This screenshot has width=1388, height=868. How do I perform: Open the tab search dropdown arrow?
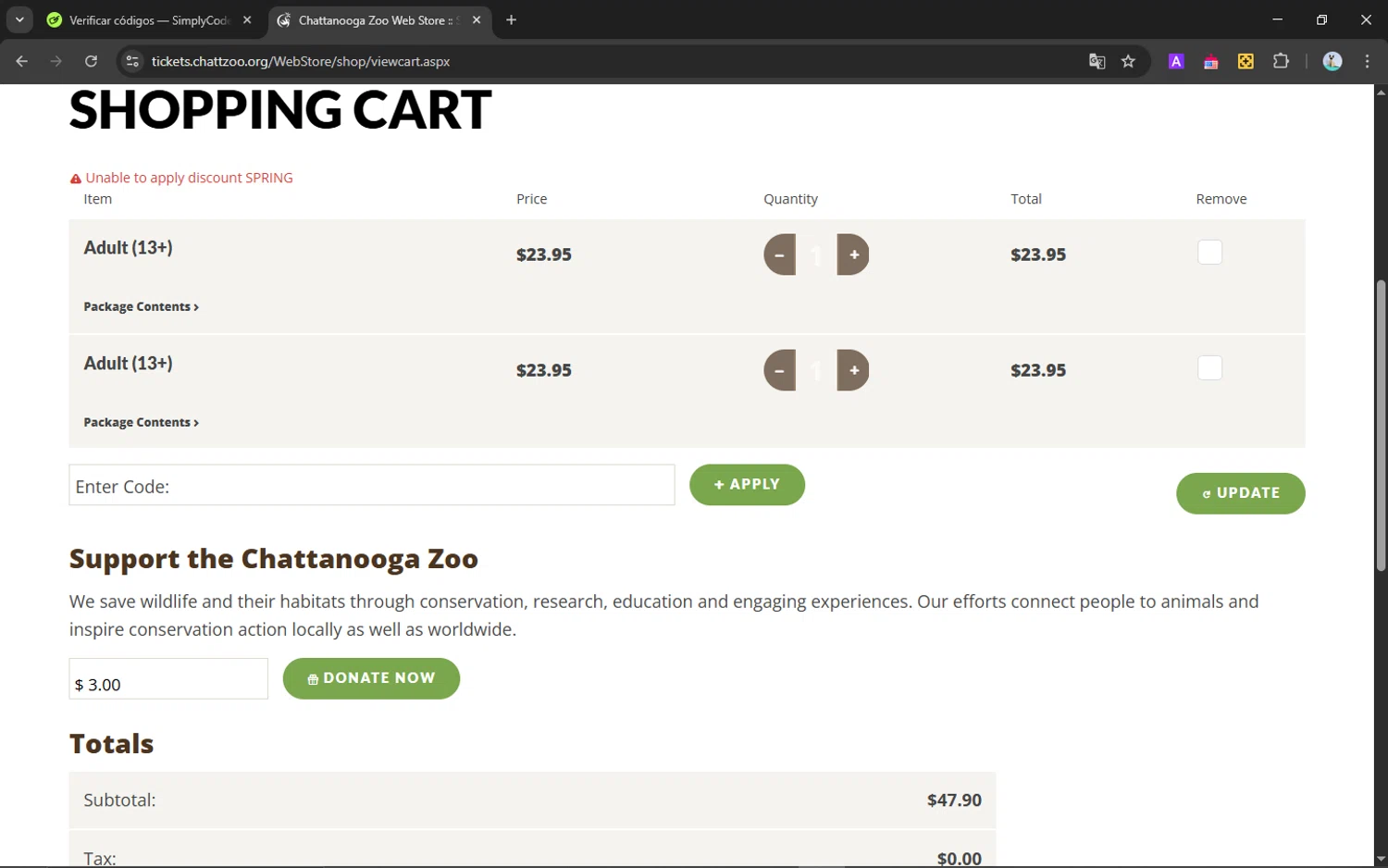[19, 19]
